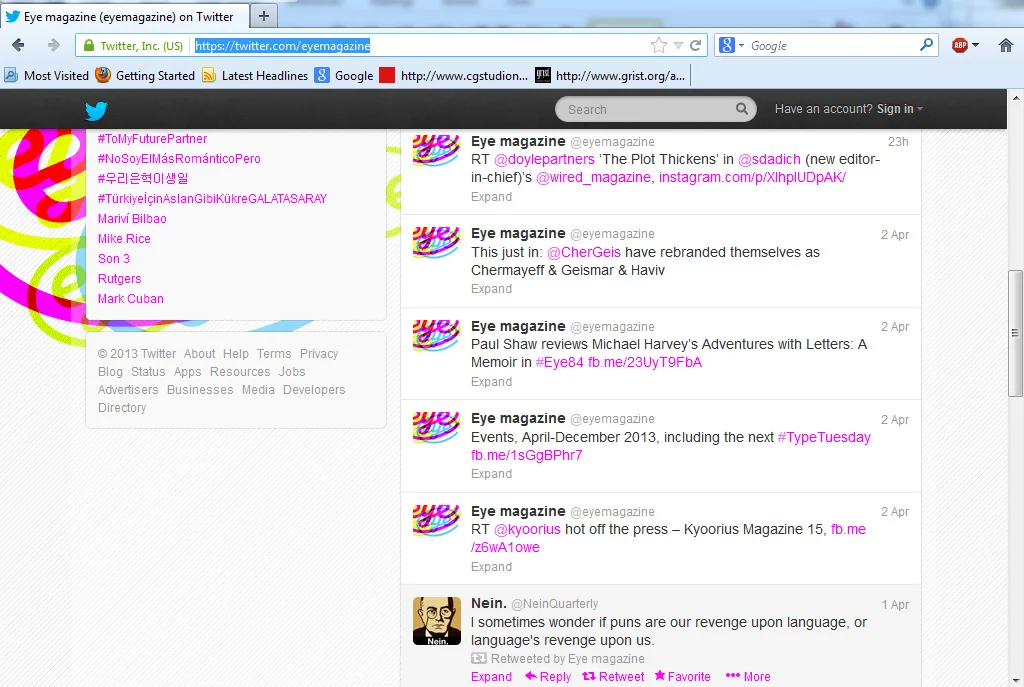Select the Eye magazine Twitter tab
Viewport: 1024px width, 687px height.
coord(124,16)
